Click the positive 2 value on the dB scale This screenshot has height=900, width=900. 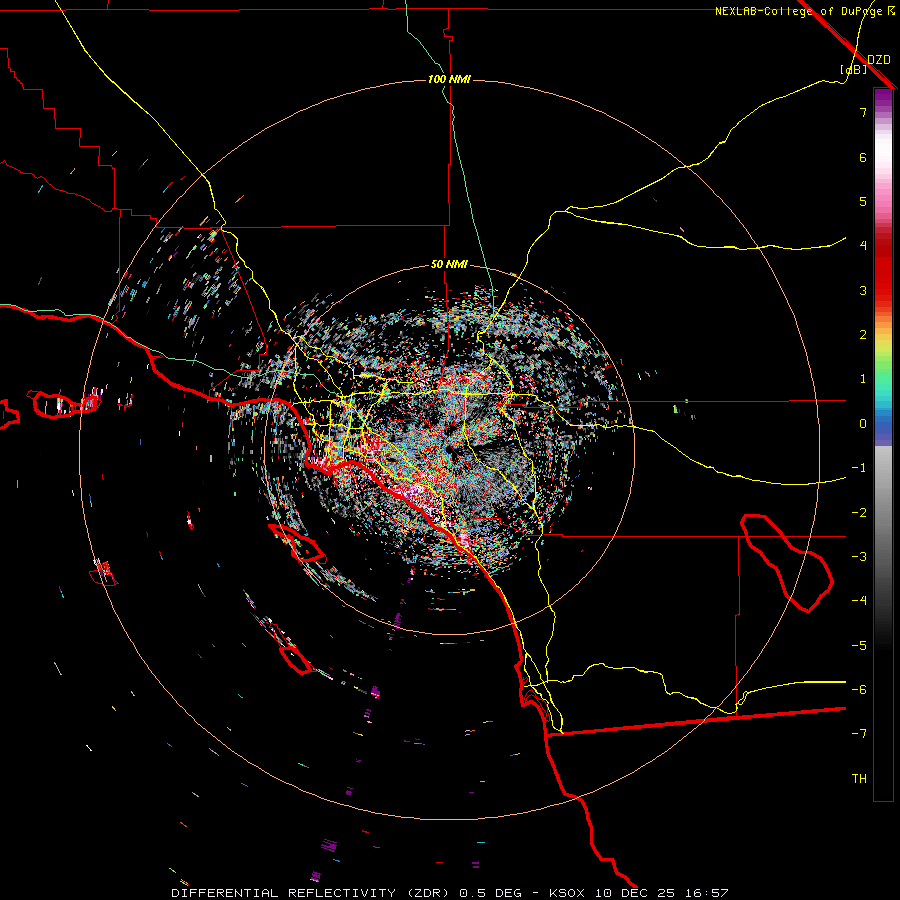click(x=863, y=335)
